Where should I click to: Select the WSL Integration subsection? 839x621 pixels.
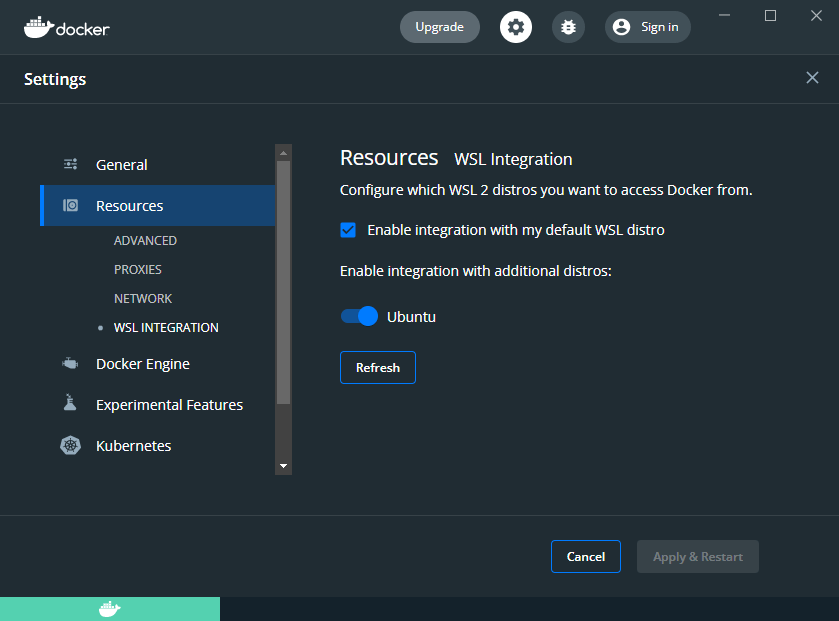[x=166, y=327]
